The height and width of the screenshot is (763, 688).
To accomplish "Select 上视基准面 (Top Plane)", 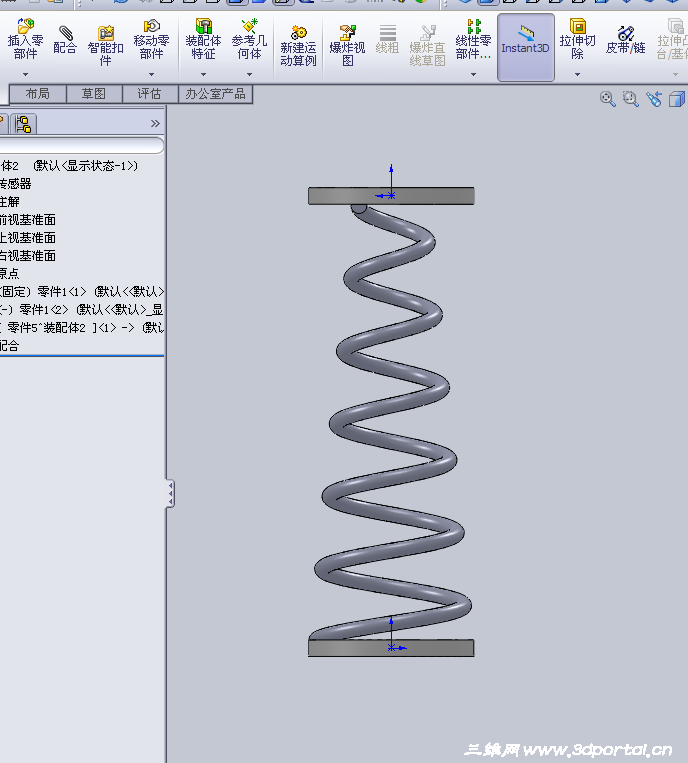I will (x=28, y=238).
